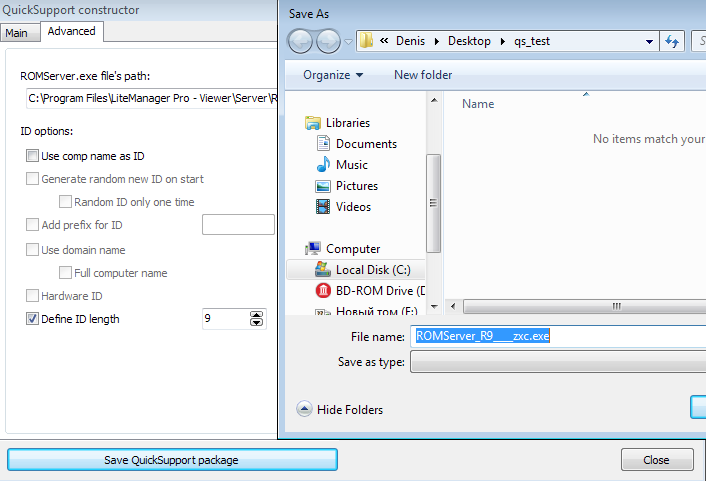
Task: Select Computer in navigation pane
Action: click(353, 249)
